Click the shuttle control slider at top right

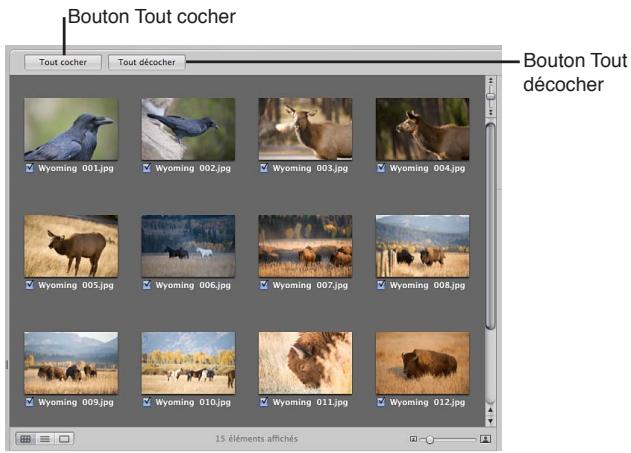[x=491, y=97]
